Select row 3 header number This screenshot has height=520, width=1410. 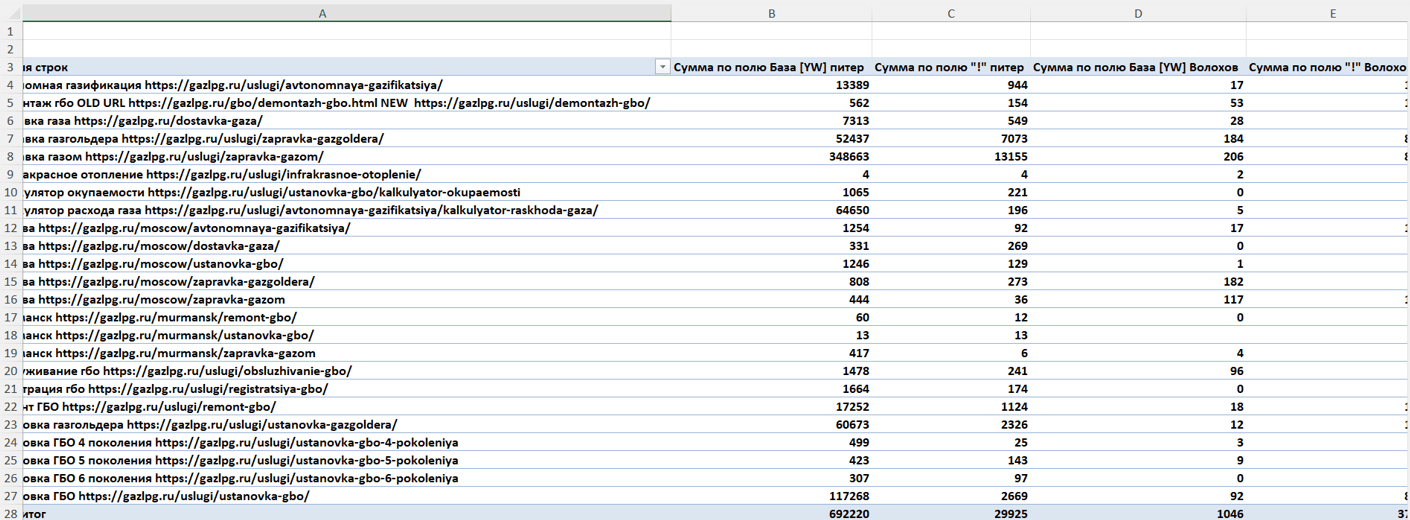click(10, 67)
